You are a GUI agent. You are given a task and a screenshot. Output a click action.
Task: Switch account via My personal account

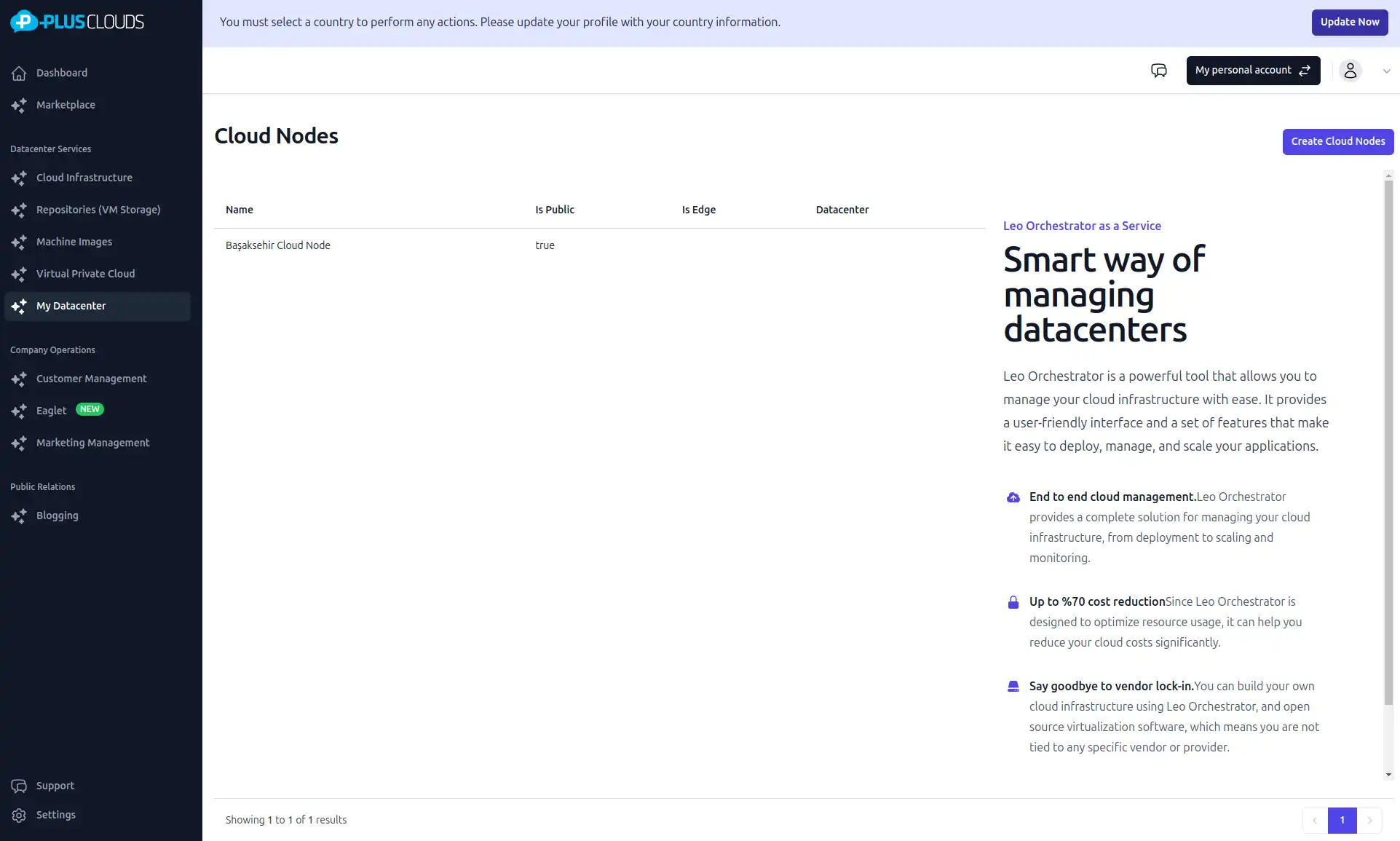click(x=1252, y=71)
